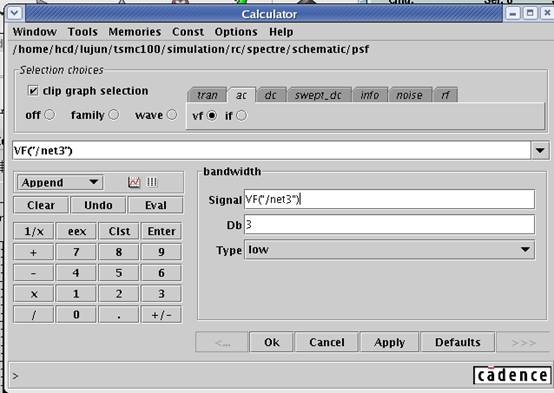This screenshot has width=554, height=393.
Task: Open the Memories menu
Action: click(x=135, y=32)
